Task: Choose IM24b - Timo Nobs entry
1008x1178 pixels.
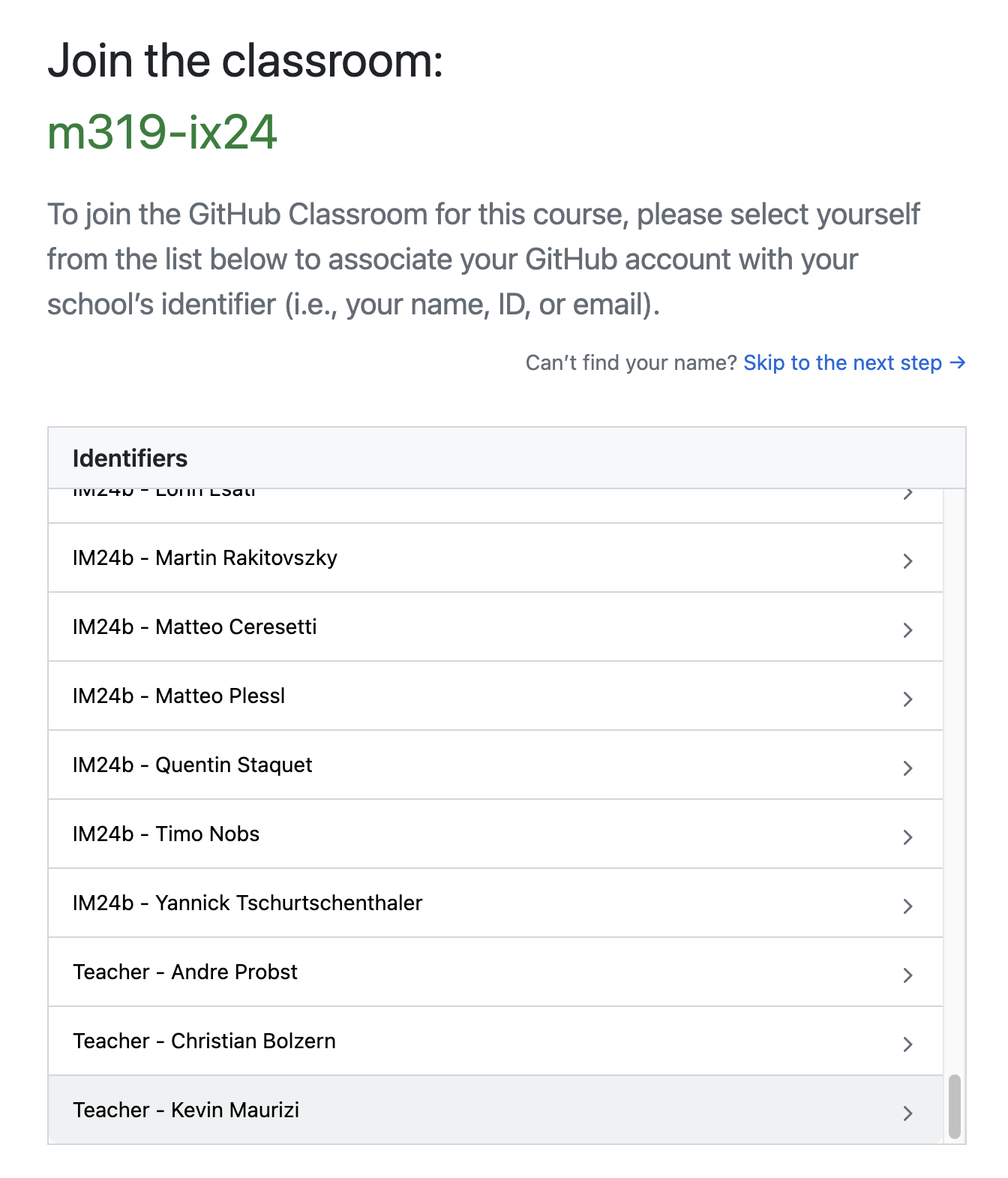Action: point(166,834)
